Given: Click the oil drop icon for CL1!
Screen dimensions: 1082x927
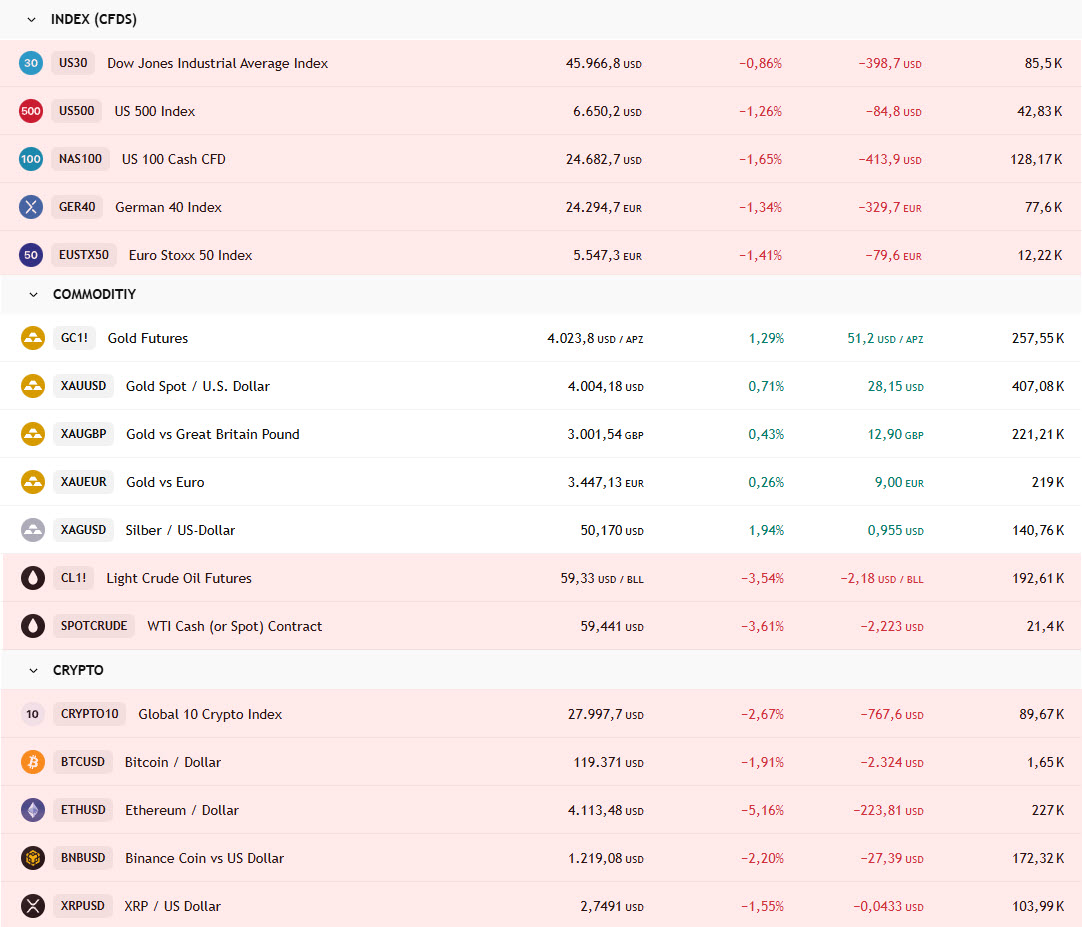Looking at the screenshot, I should tap(33, 578).
